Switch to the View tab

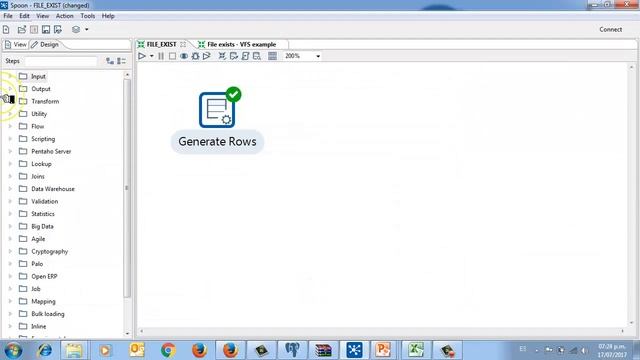point(16,44)
